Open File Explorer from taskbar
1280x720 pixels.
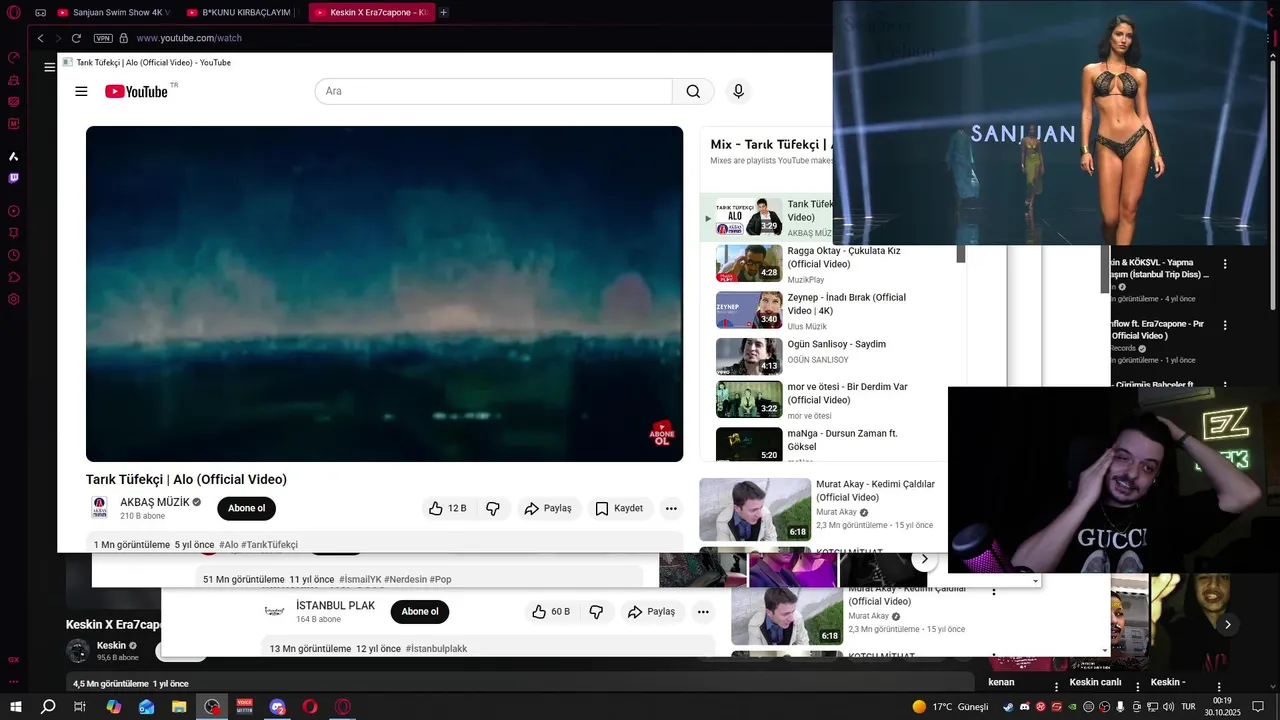coord(179,706)
